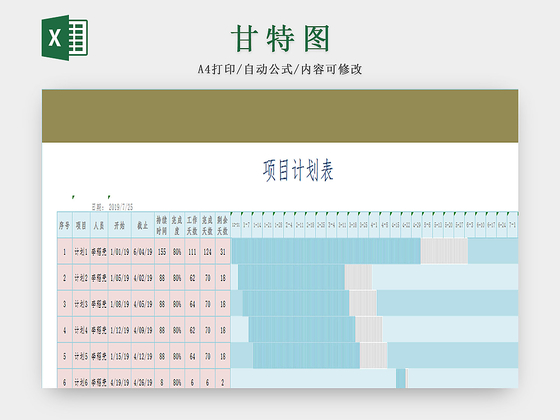Click the 计划3 gray remaining bar segment
This screenshot has height=420, width=560.
click(363, 303)
